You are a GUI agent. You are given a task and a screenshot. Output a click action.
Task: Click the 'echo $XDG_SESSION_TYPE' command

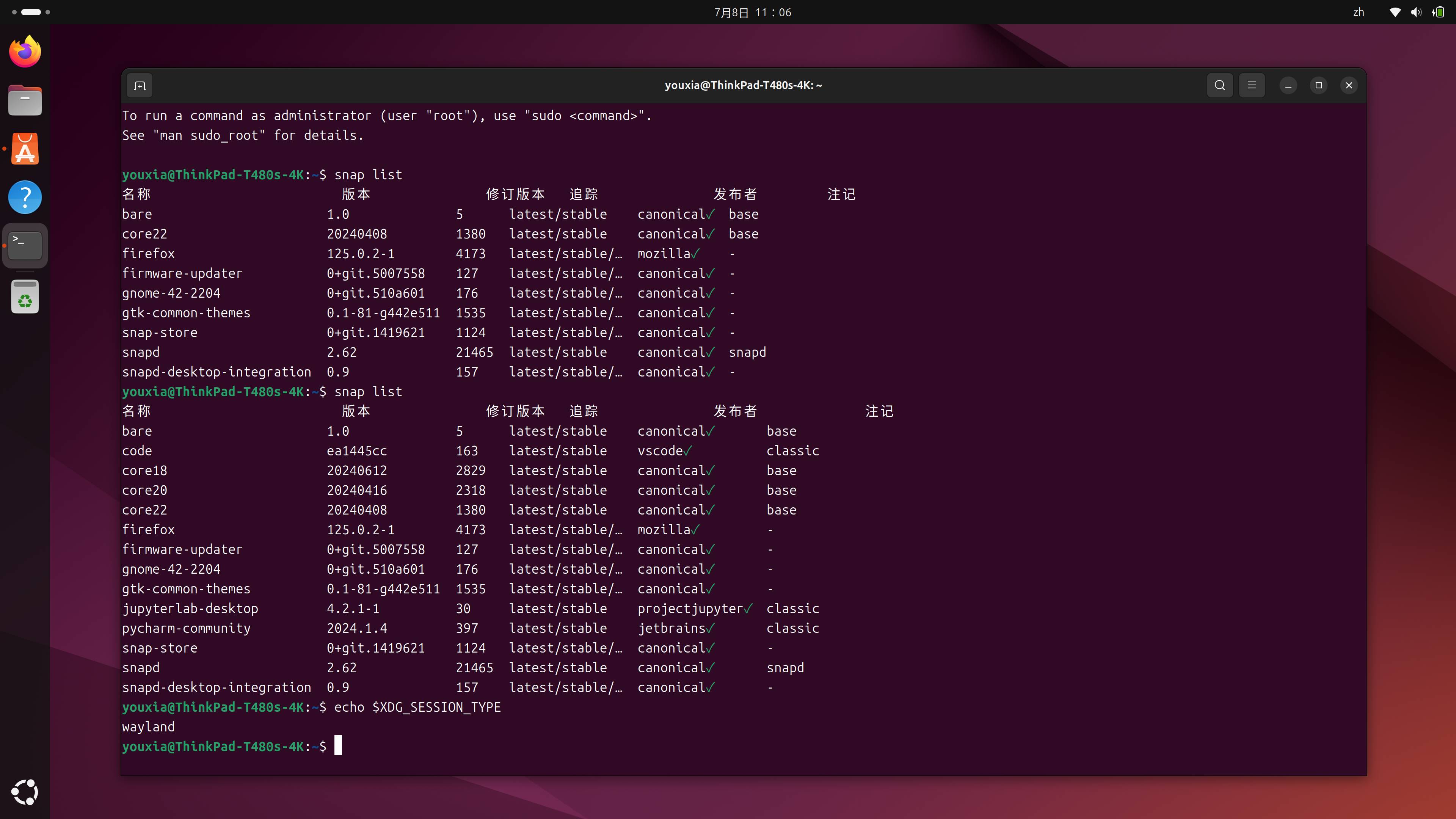(417, 708)
